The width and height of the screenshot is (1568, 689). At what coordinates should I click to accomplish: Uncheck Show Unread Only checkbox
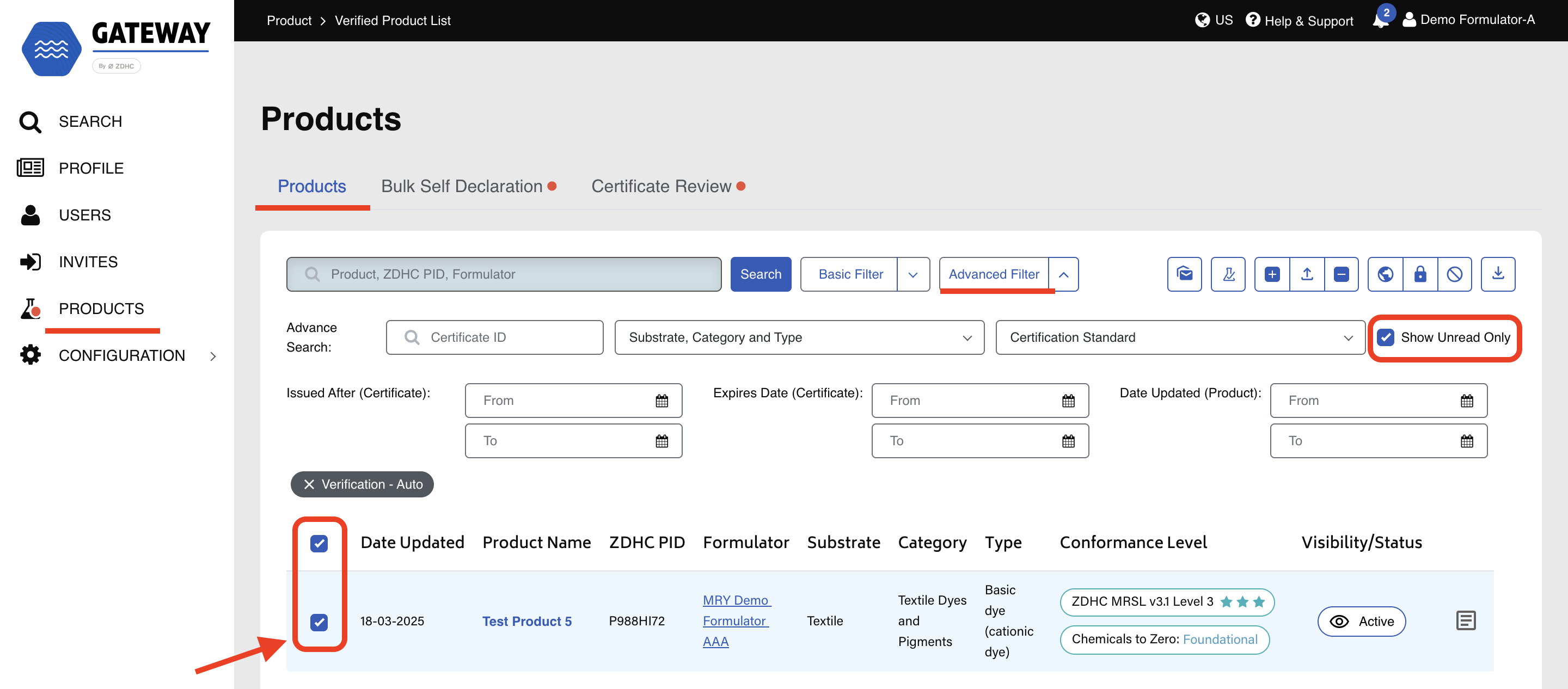click(1385, 337)
